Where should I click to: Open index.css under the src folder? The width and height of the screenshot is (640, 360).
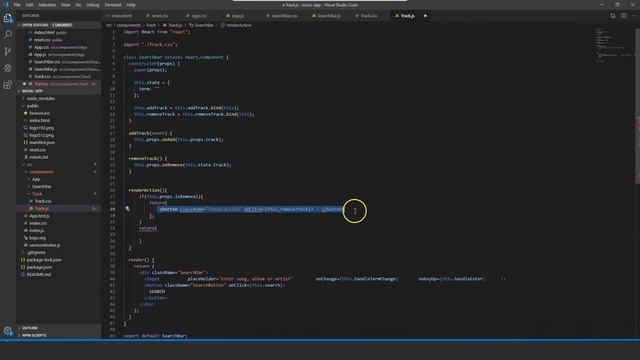38,223
